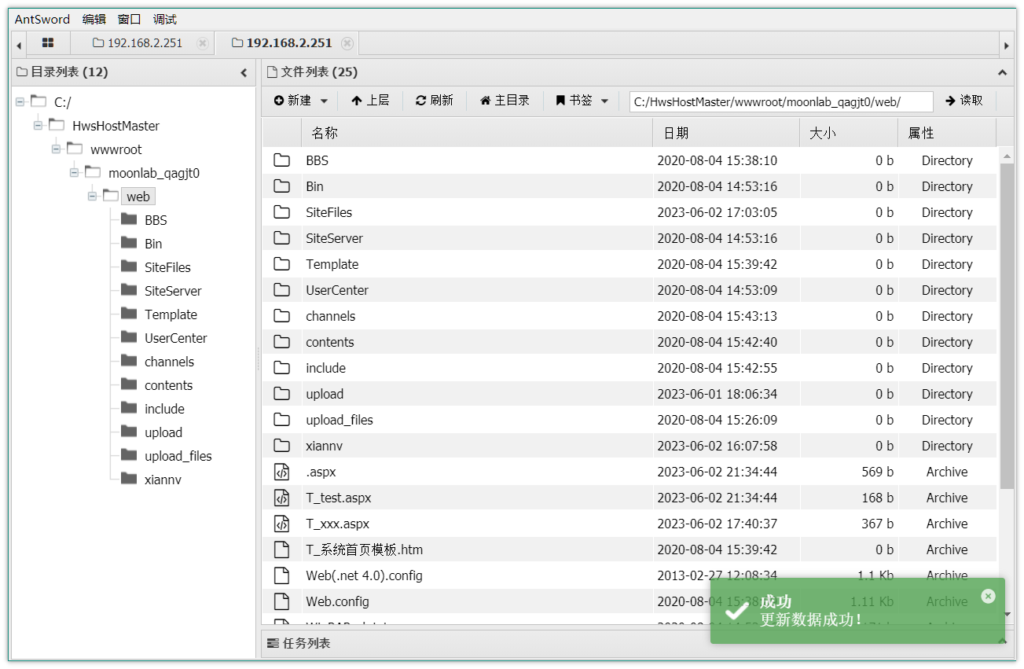
Task: Open the AntSword menu
Action: (42, 19)
